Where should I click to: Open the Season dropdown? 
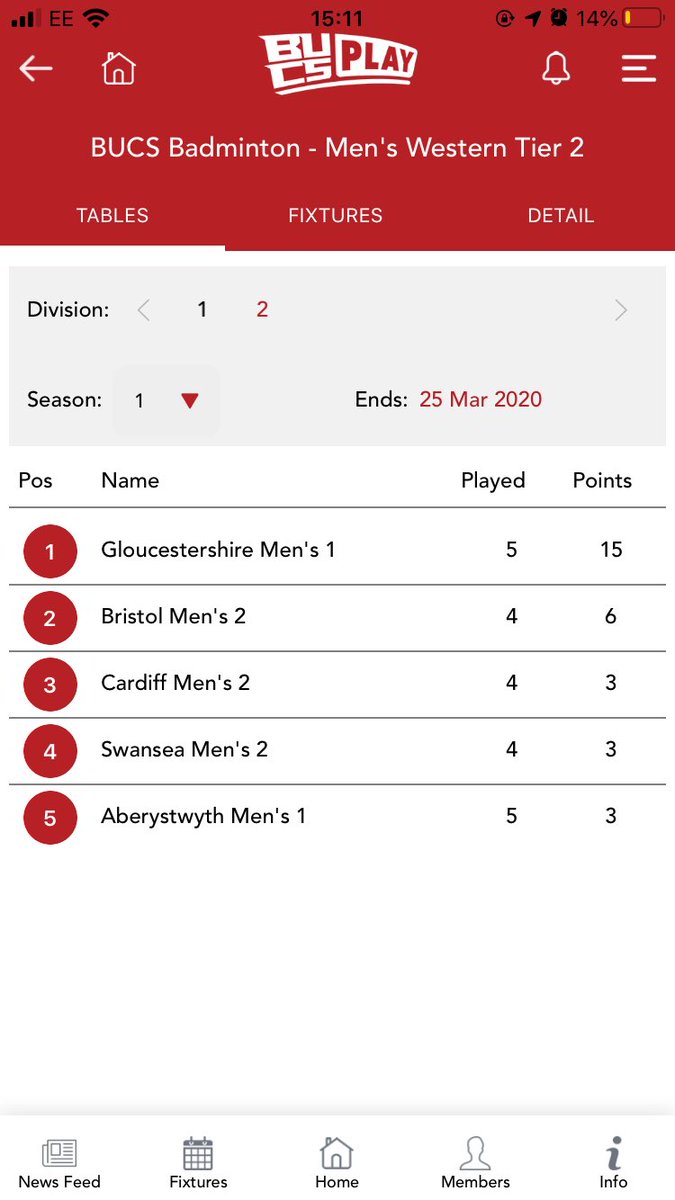pos(167,400)
